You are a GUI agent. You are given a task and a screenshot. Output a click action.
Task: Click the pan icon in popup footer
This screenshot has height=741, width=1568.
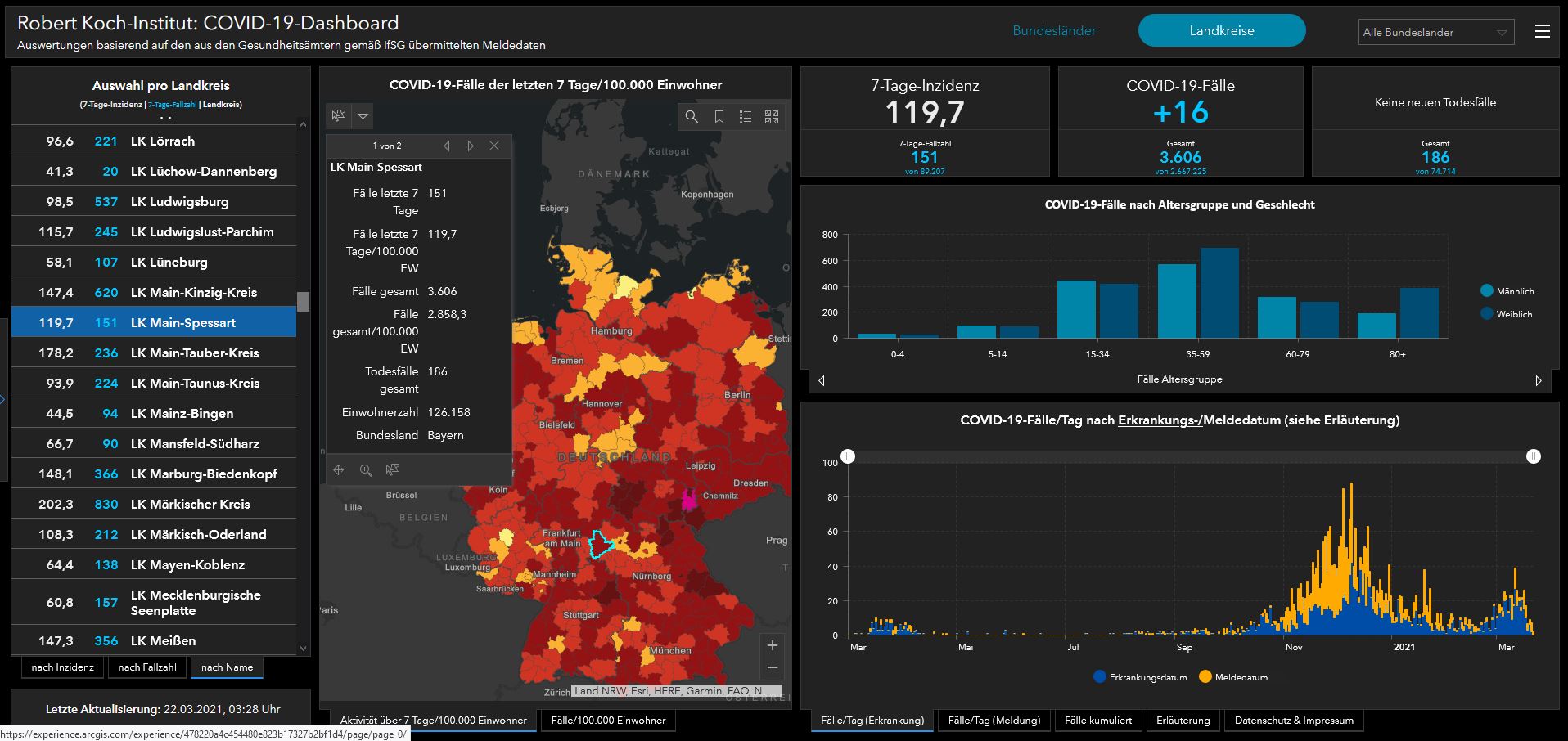pos(338,469)
